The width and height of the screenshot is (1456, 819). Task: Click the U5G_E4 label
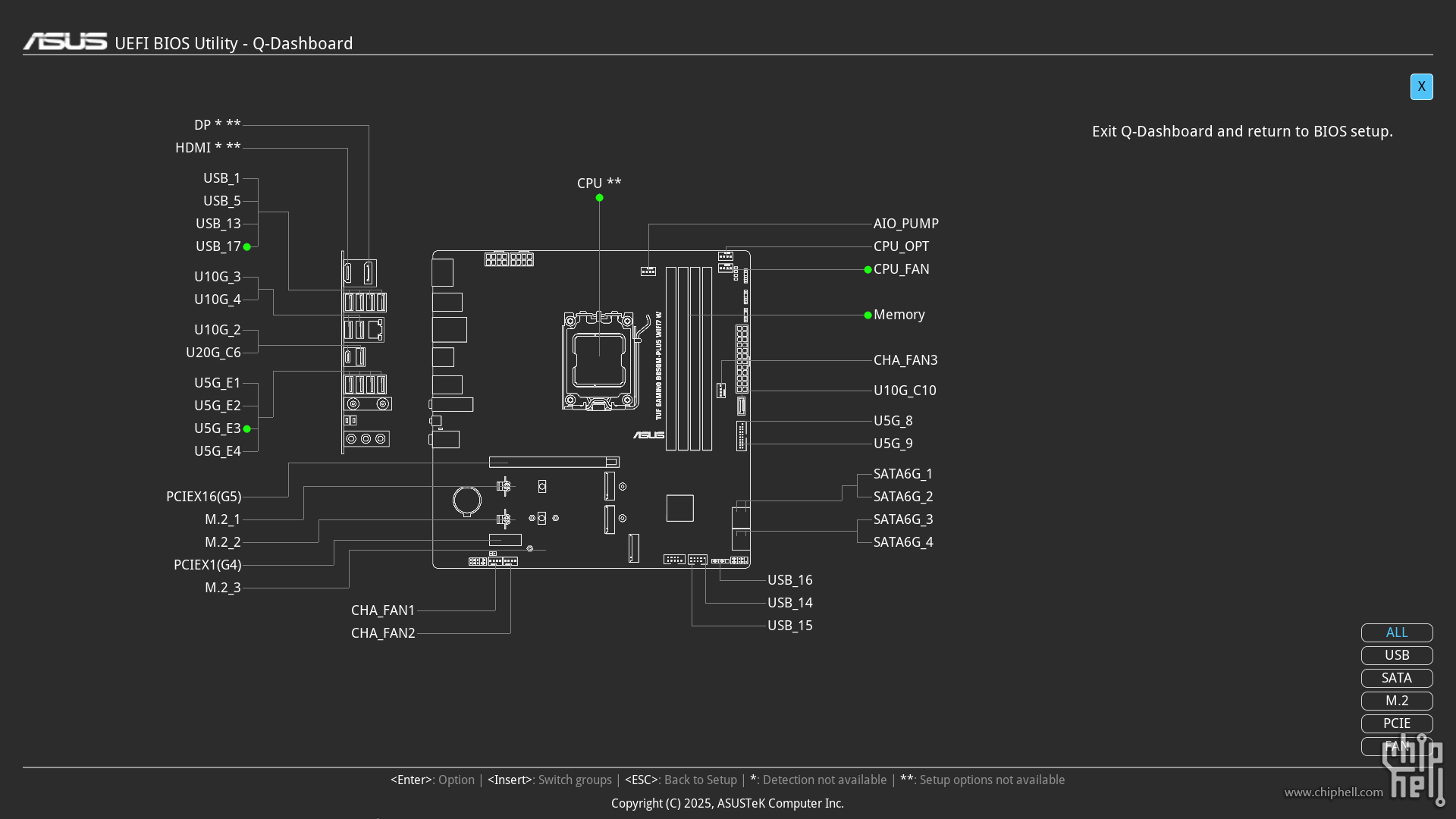coord(217,451)
